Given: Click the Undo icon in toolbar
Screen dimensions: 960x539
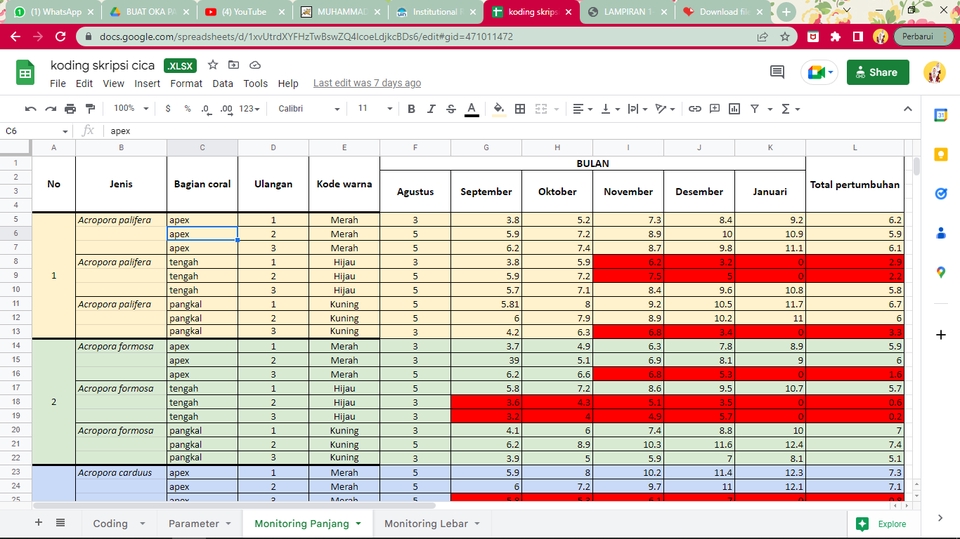Looking at the screenshot, I should [30, 109].
